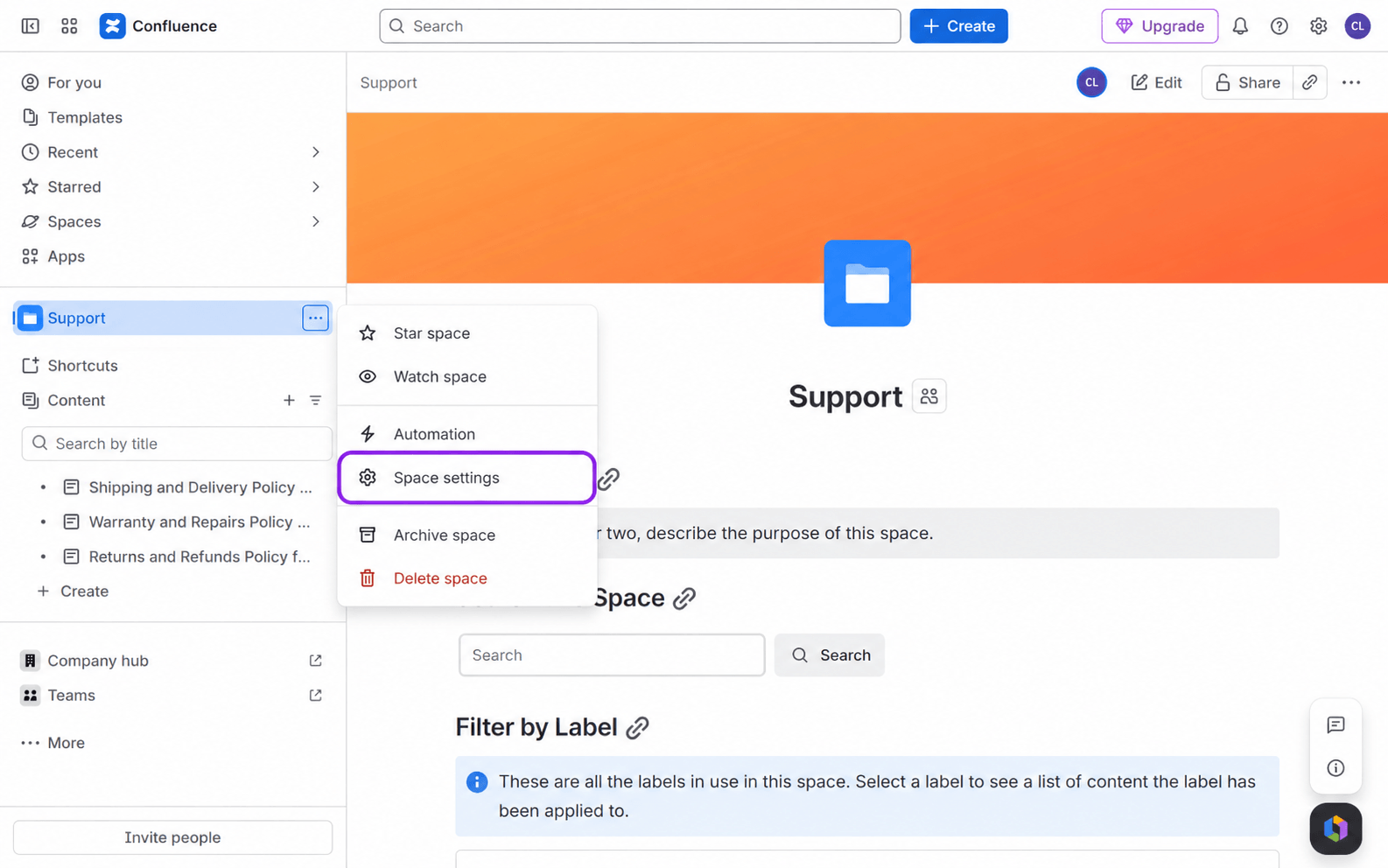This screenshot has width=1388, height=868.
Task: Copy page link using the link icon
Action: click(1309, 82)
